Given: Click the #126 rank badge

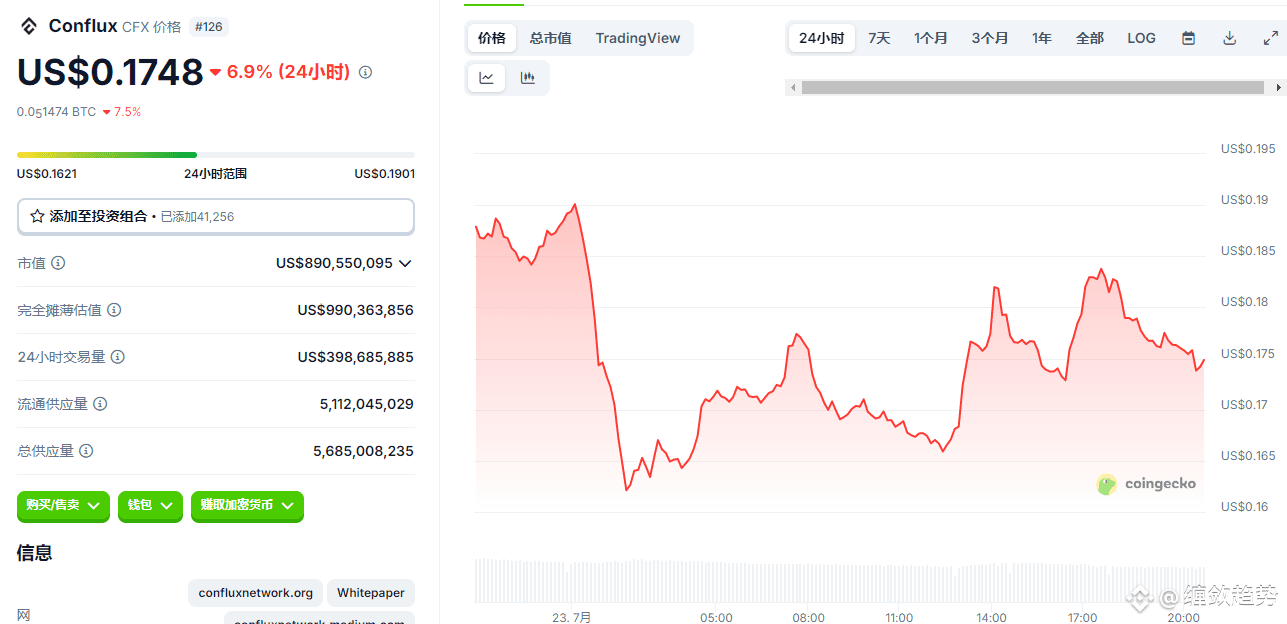Looking at the screenshot, I should [x=208, y=27].
